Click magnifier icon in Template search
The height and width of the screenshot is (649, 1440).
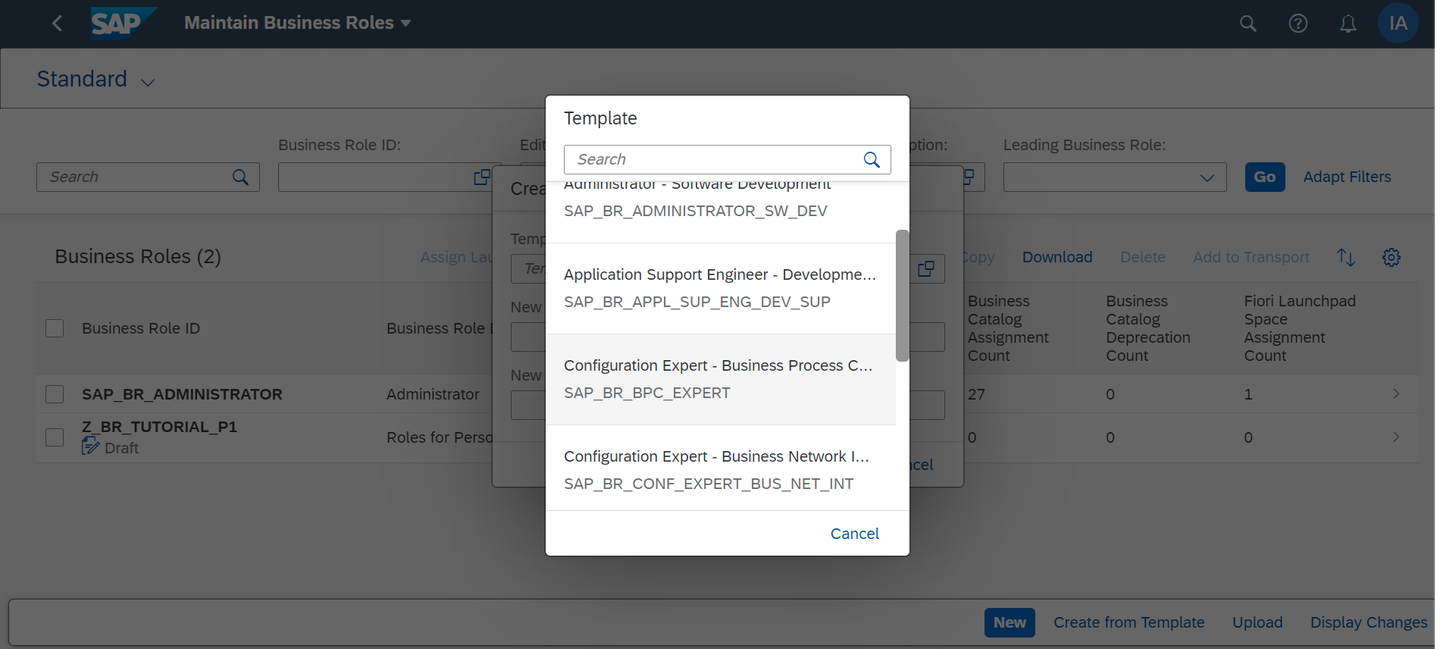tap(872, 159)
